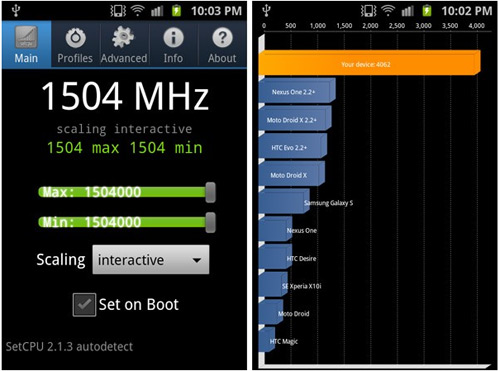The width and height of the screenshot is (500, 371).
Task: Tap the USB icon in the SetCPU status bar
Action: [x=16, y=11]
